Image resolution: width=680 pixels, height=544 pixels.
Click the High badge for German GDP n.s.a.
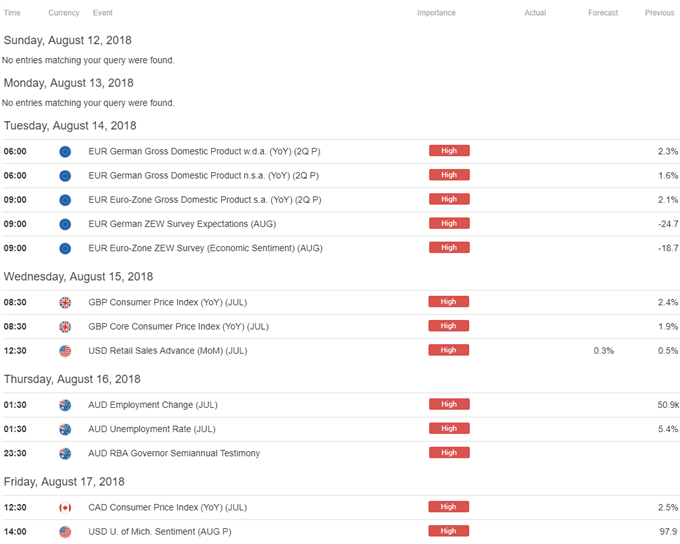[449, 175]
